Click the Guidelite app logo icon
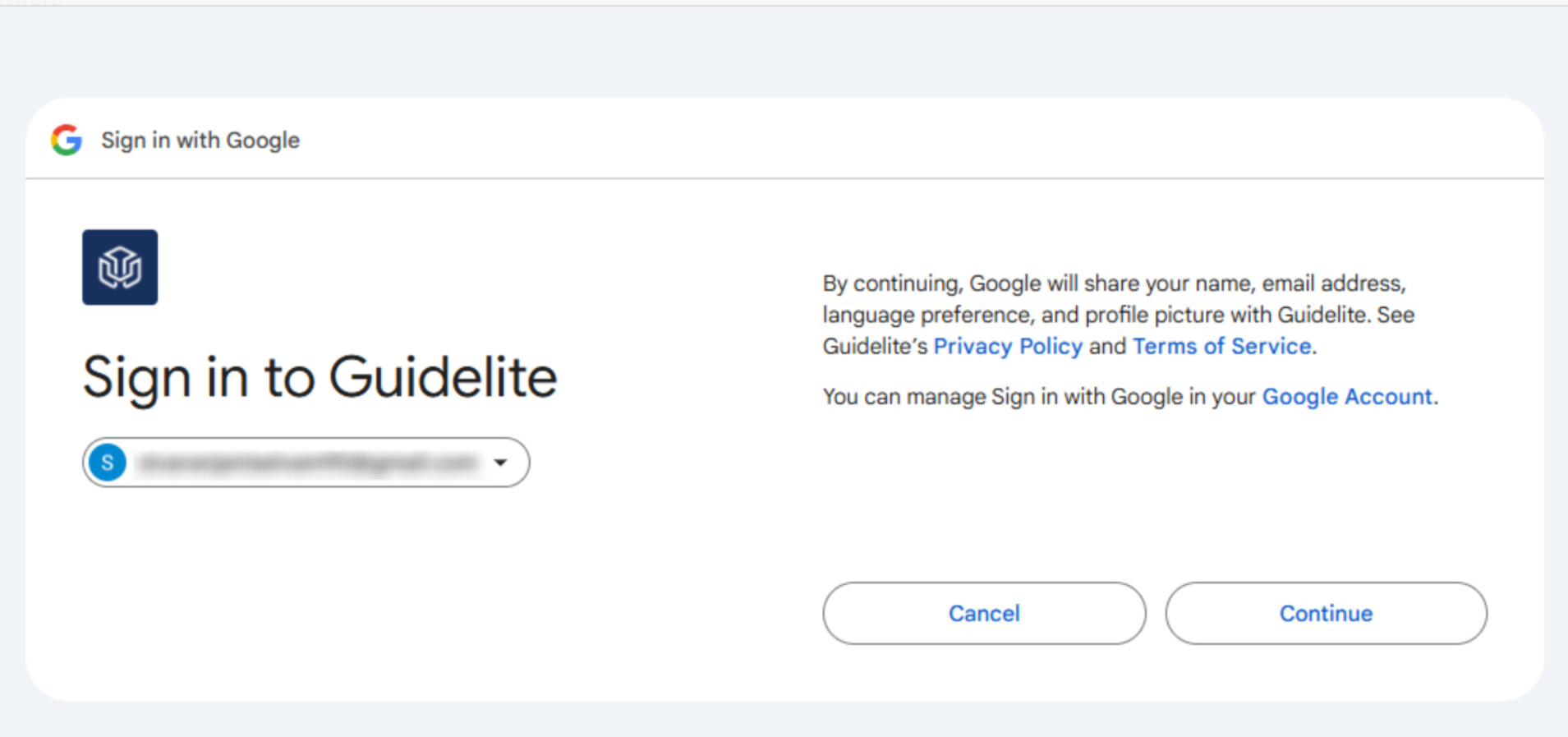Screen dimensions: 1568x737 [x=120, y=267]
